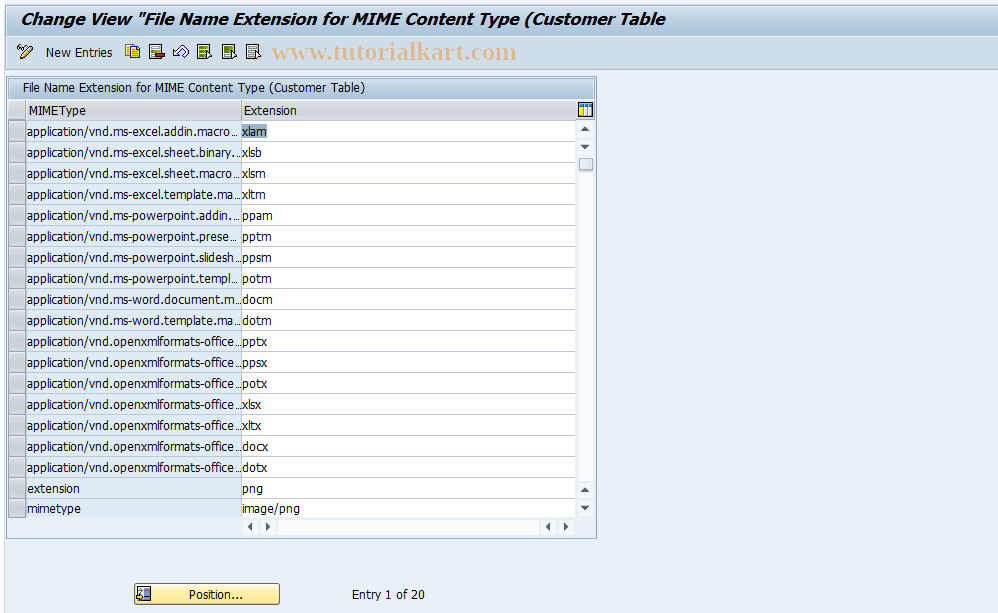The height and width of the screenshot is (613, 998).
Task: Click left arrow at horizontal scrollbar start
Action: coord(250,526)
